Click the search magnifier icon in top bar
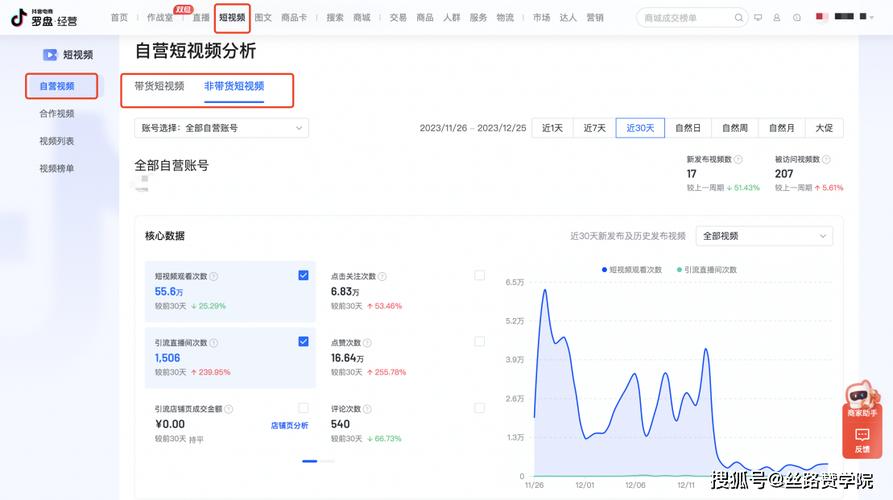The height and width of the screenshot is (500, 893). [739, 18]
